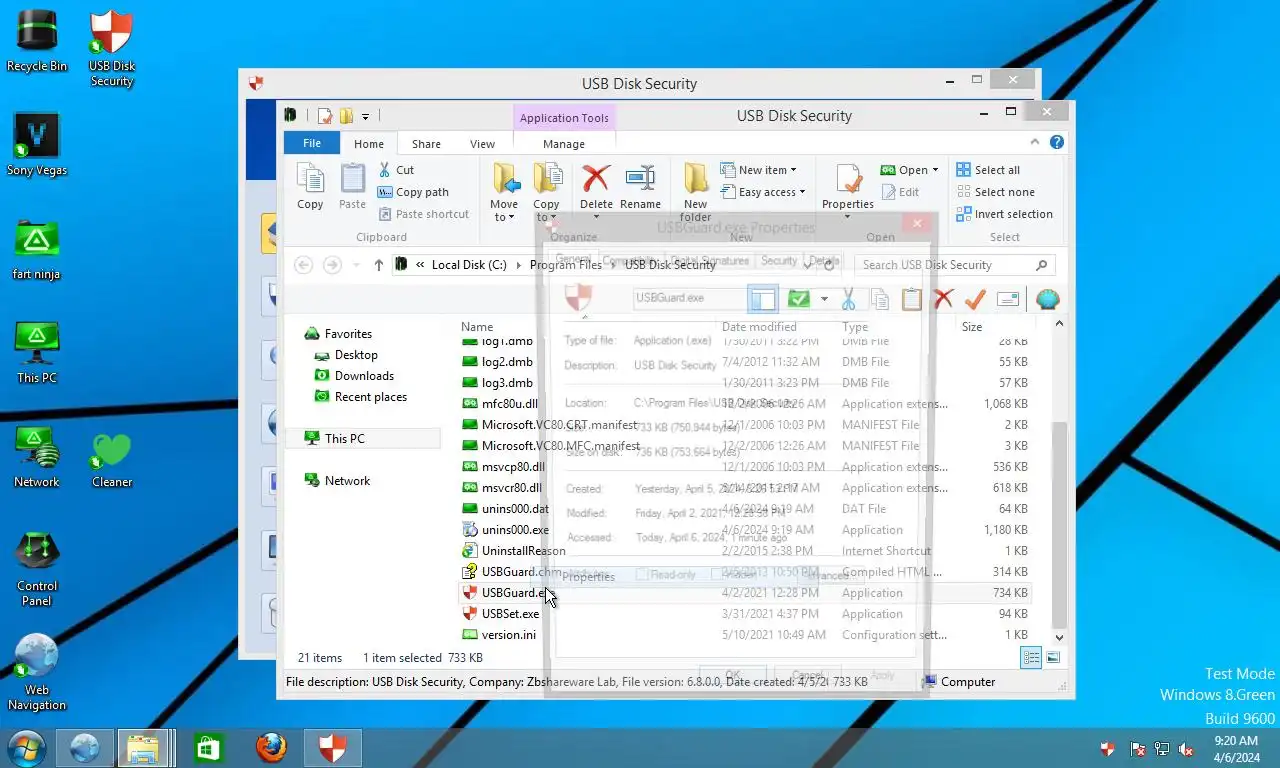Click Local Disk (C:) in the address bar
Viewport: 1280px width, 768px height.
tap(469, 265)
